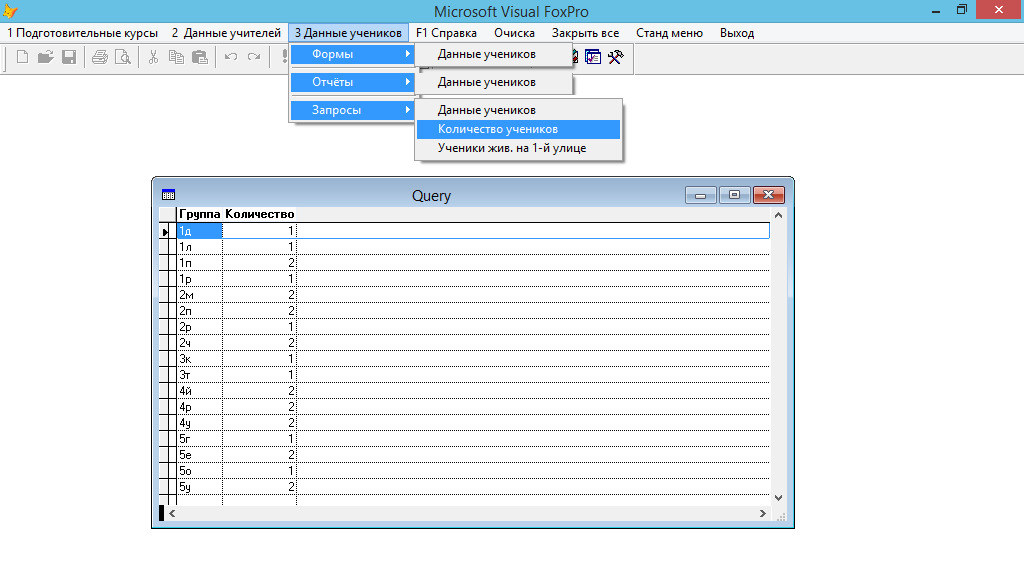This screenshot has width=1024, height=584.
Task: Select the '4й' group cell
Action: click(200, 391)
